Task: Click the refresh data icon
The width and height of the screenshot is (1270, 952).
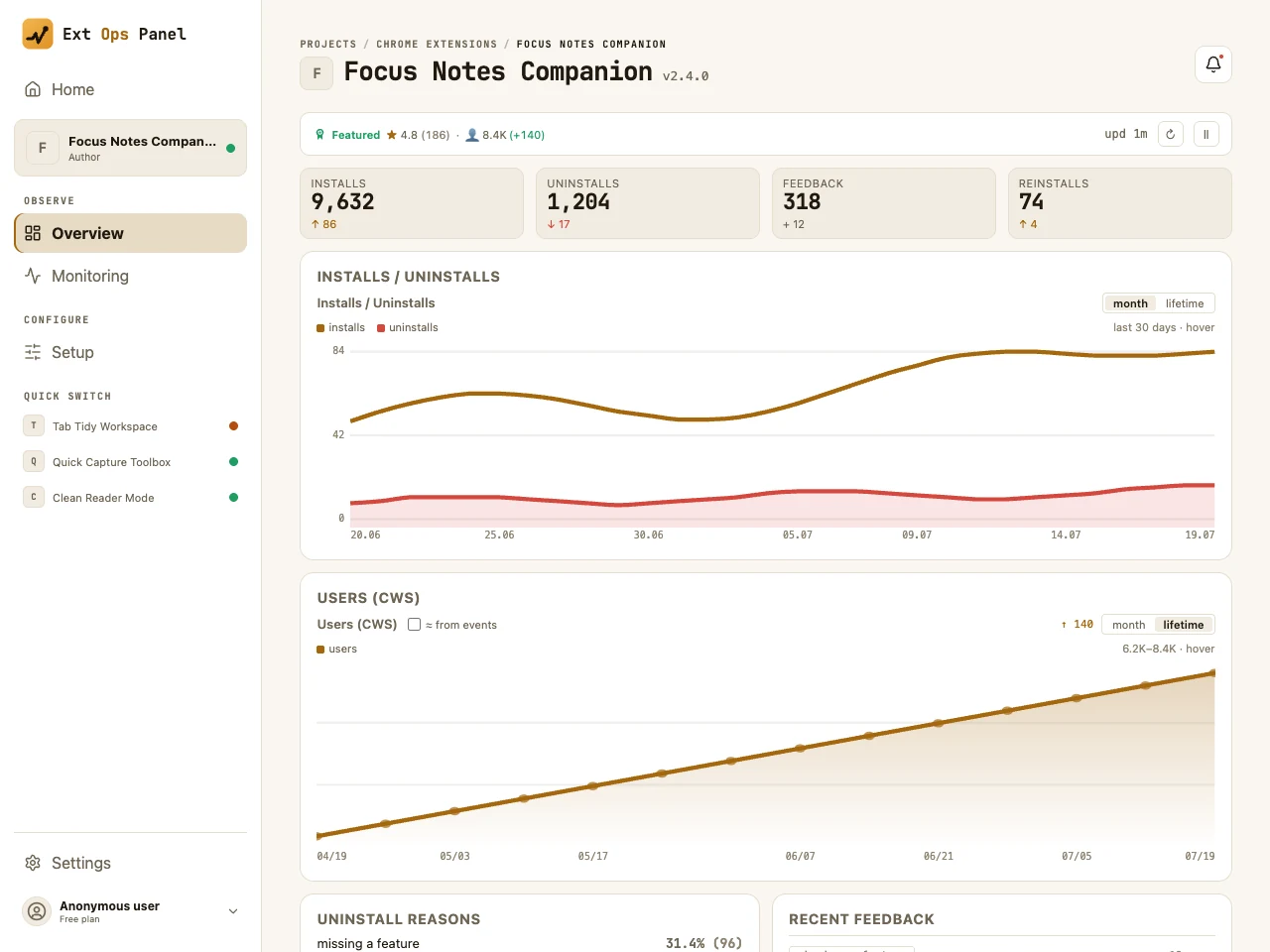Action: coord(1171,134)
